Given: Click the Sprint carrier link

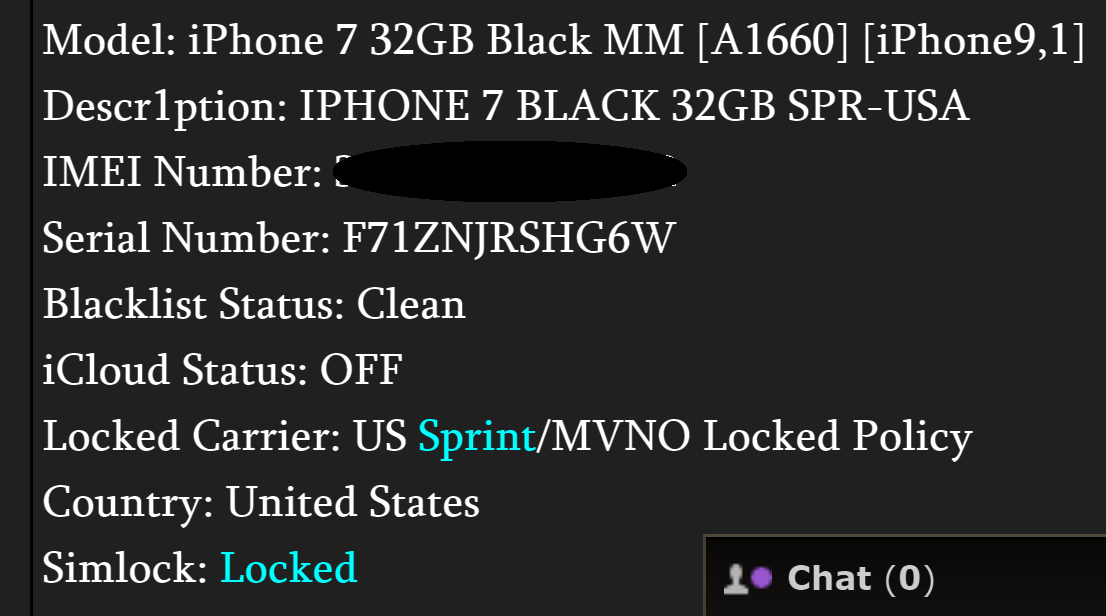Looking at the screenshot, I should [476, 436].
